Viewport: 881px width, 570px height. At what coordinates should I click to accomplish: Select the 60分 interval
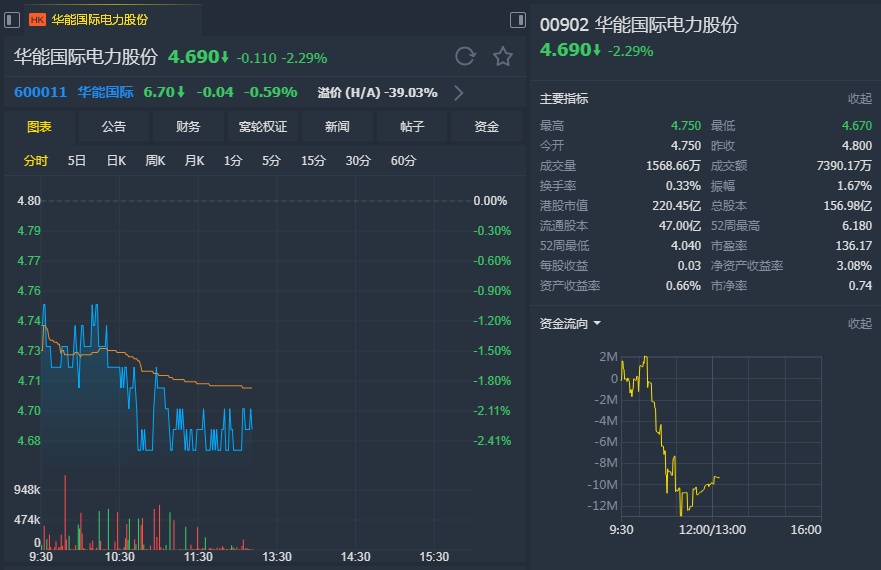coord(403,161)
